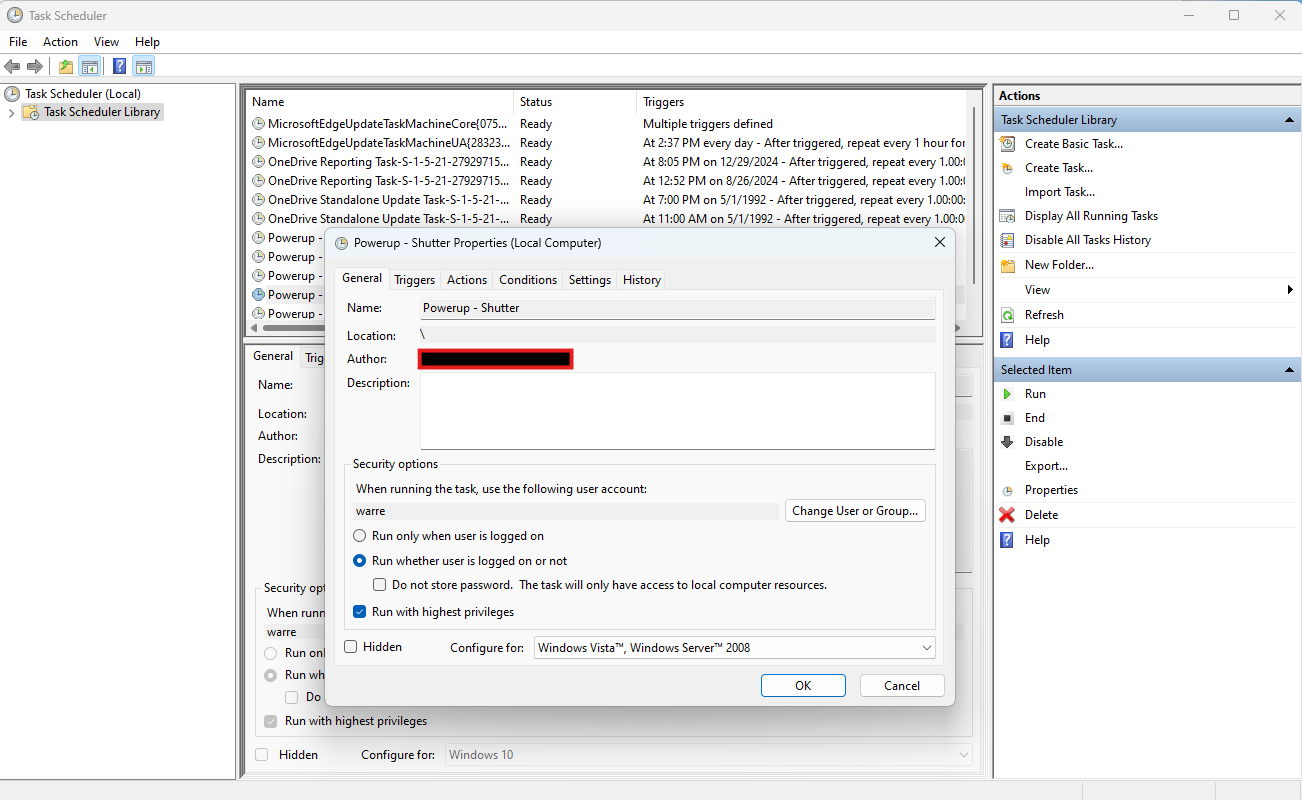Screen dimensions: 1302x800
Task: Click the task list horizontal scrollbar right arrow
Action: 959,328
